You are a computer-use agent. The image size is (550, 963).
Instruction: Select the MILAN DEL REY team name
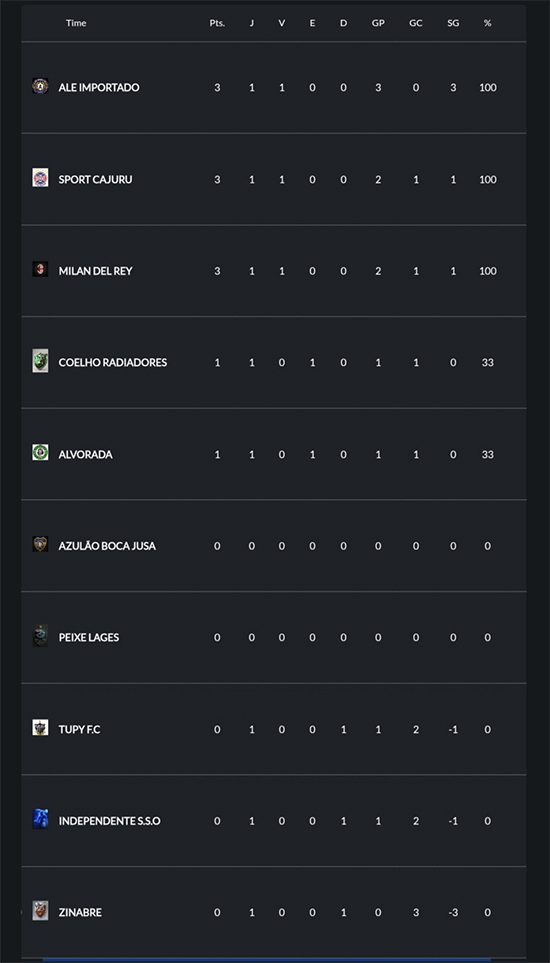click(95, 271)
